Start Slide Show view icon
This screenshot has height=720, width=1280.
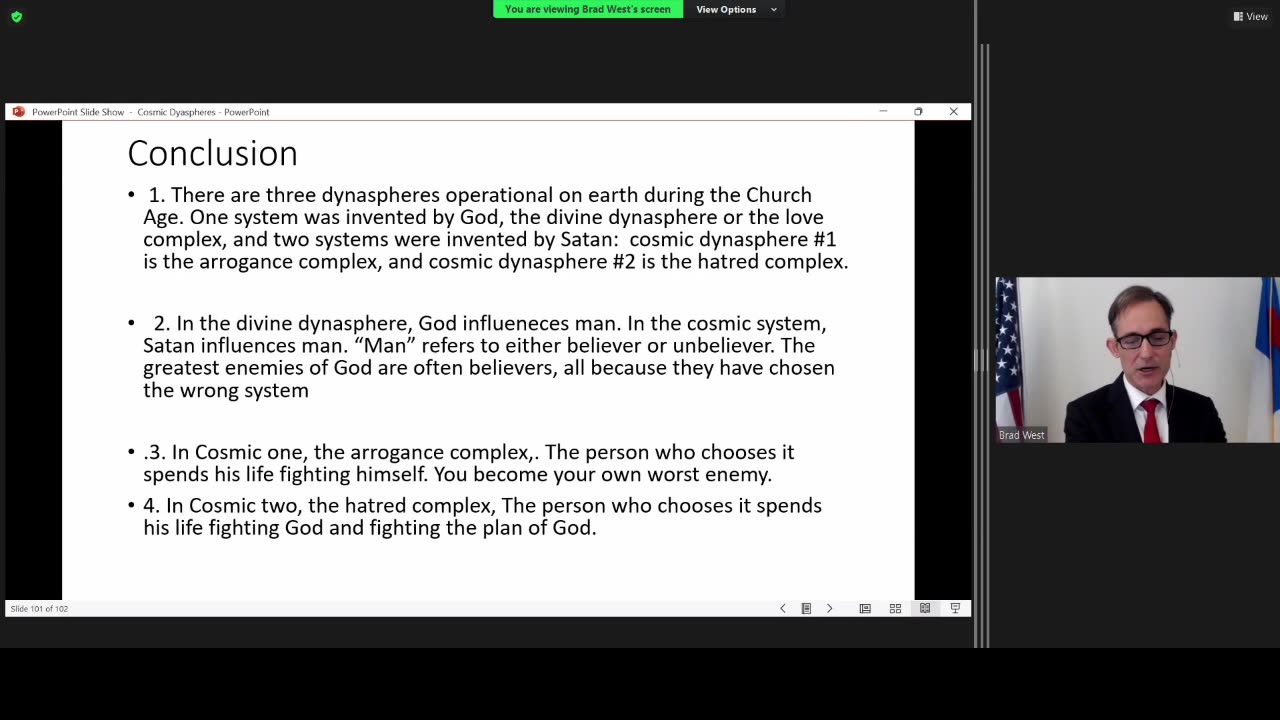955,608
